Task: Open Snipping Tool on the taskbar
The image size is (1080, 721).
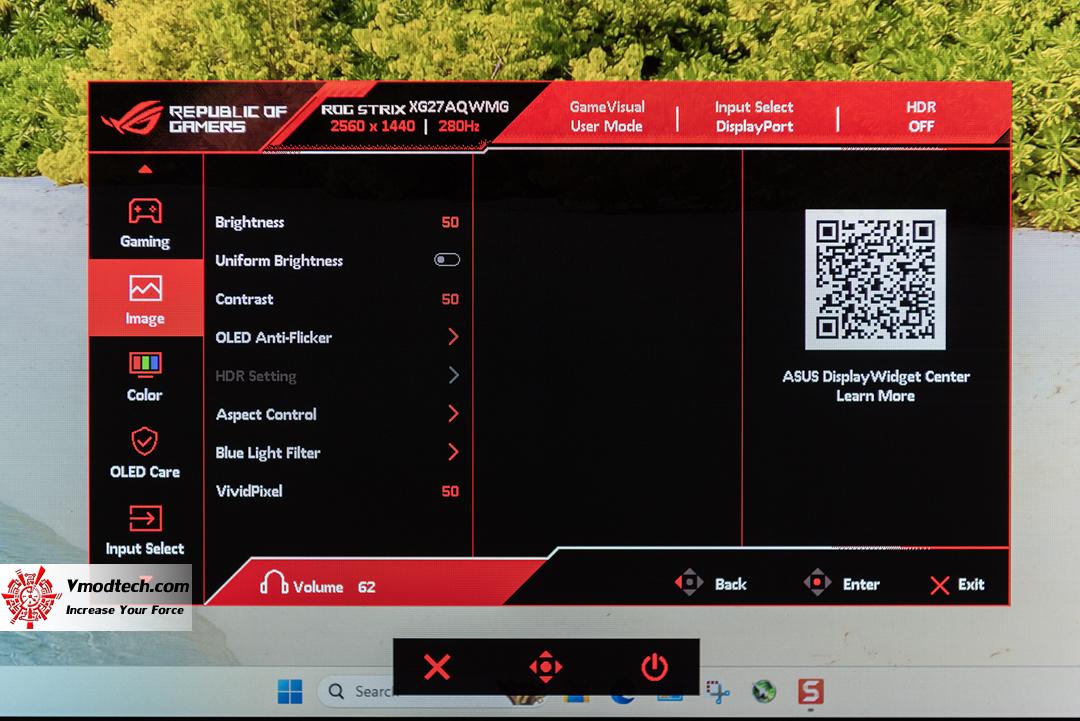Action: [718, 691]
